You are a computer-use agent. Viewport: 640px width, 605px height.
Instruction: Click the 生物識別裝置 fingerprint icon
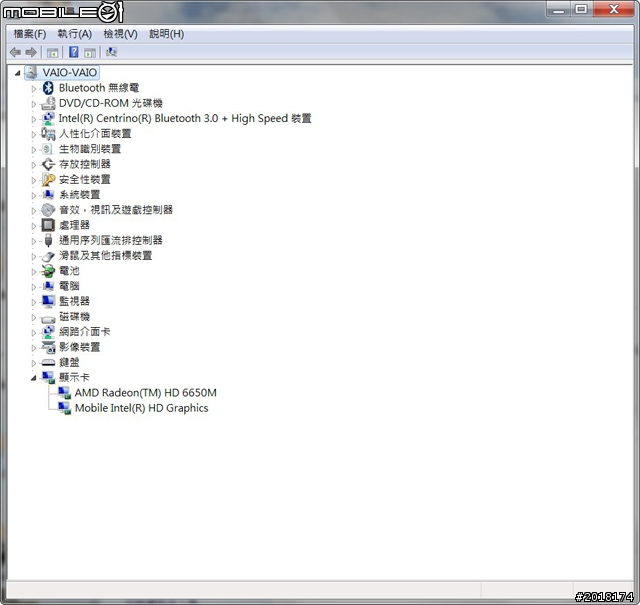[x=48, y=149]
